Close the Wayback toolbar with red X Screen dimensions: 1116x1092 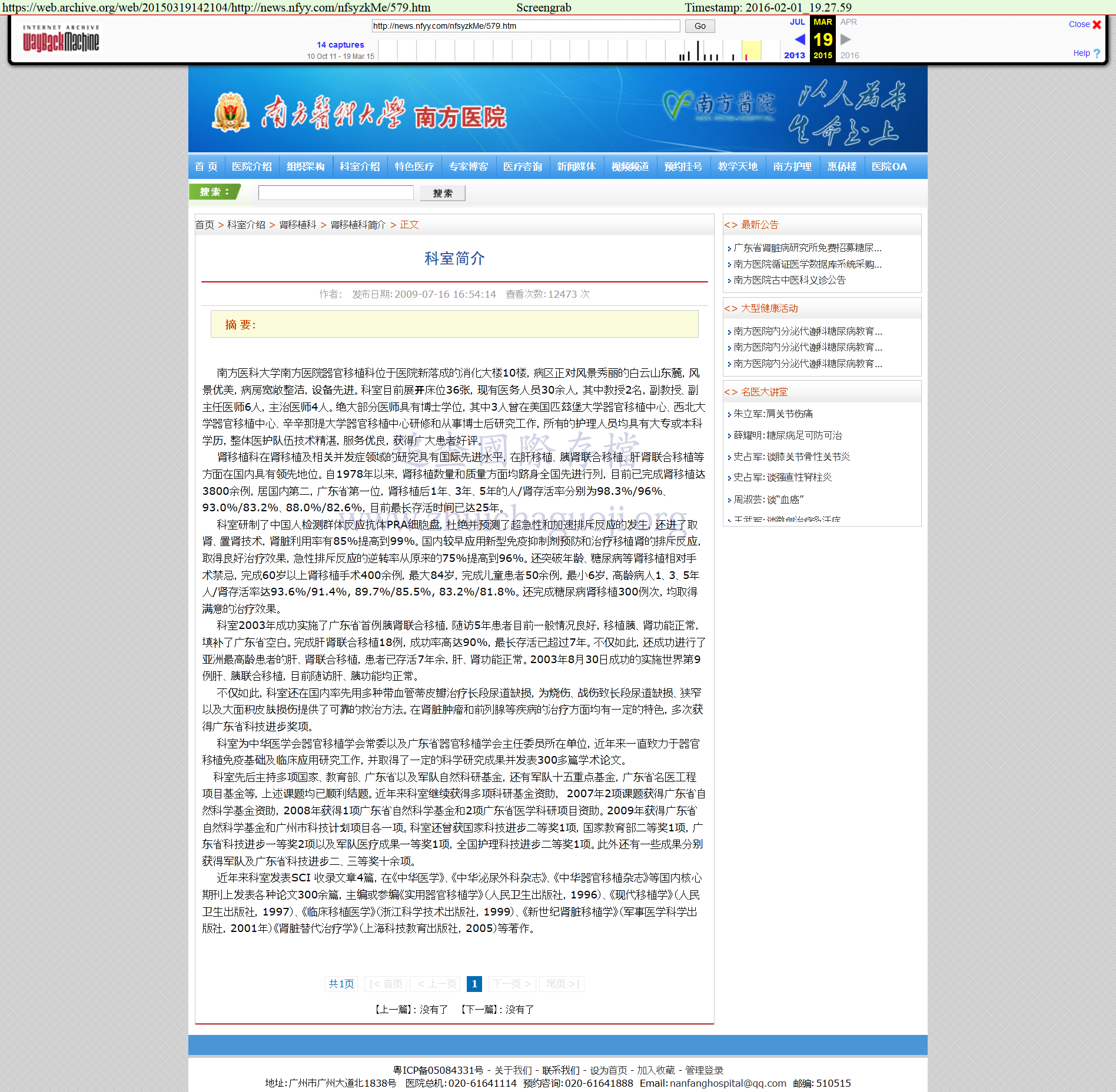(x=1097, y=25)
